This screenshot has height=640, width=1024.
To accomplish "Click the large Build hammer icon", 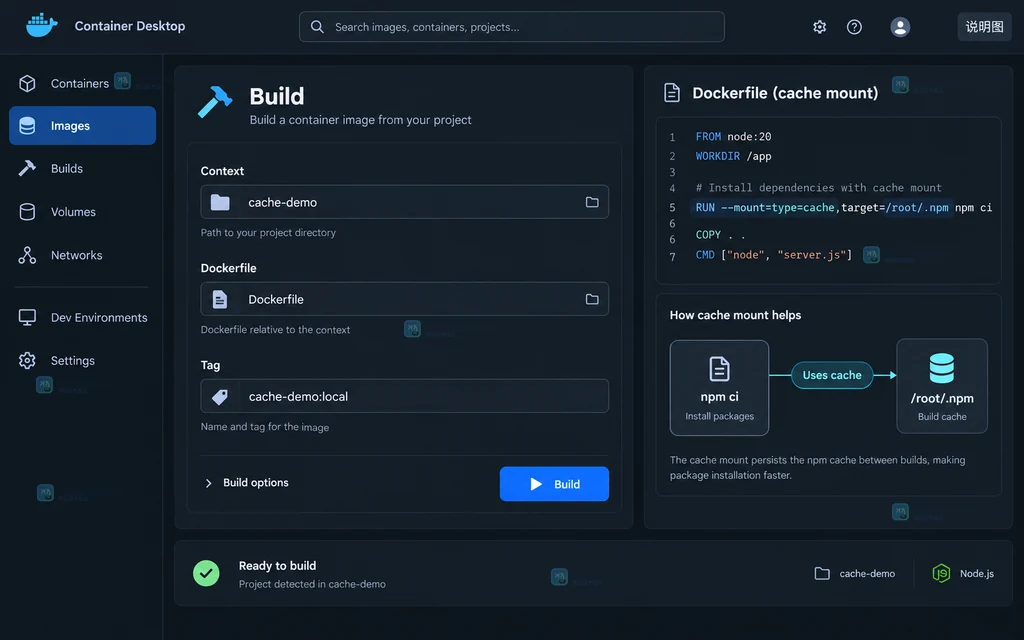I will [x=215, y=102].
